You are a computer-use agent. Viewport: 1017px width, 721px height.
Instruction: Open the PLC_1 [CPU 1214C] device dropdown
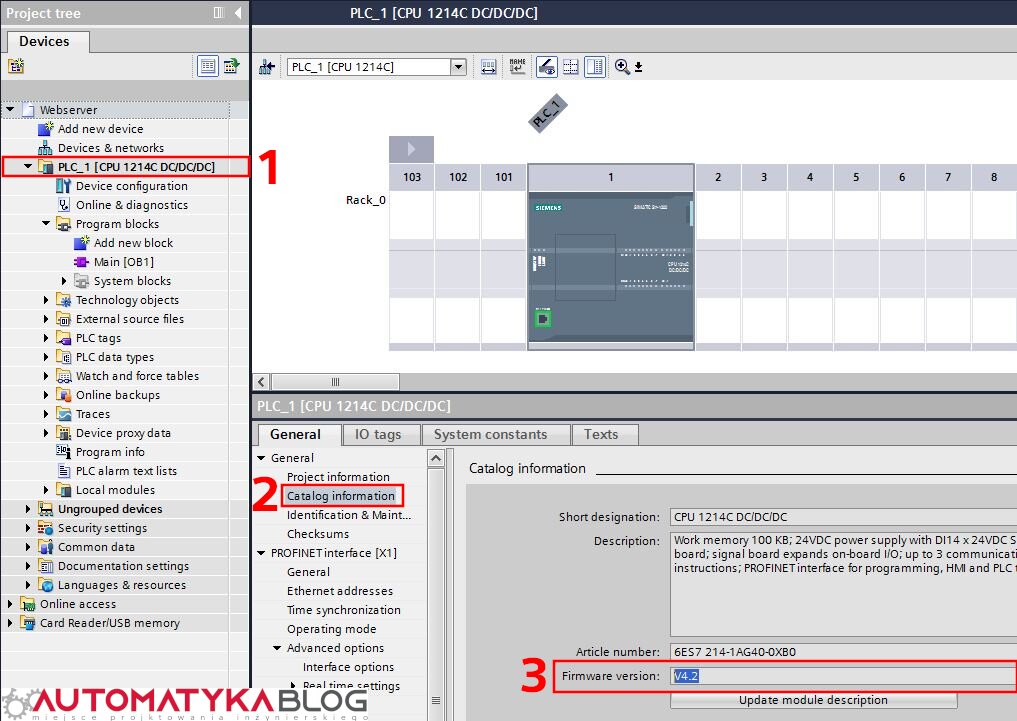click(x=459, y=67)
